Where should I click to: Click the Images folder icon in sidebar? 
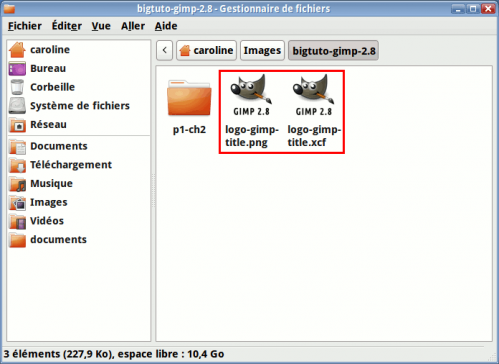(17, 203)
